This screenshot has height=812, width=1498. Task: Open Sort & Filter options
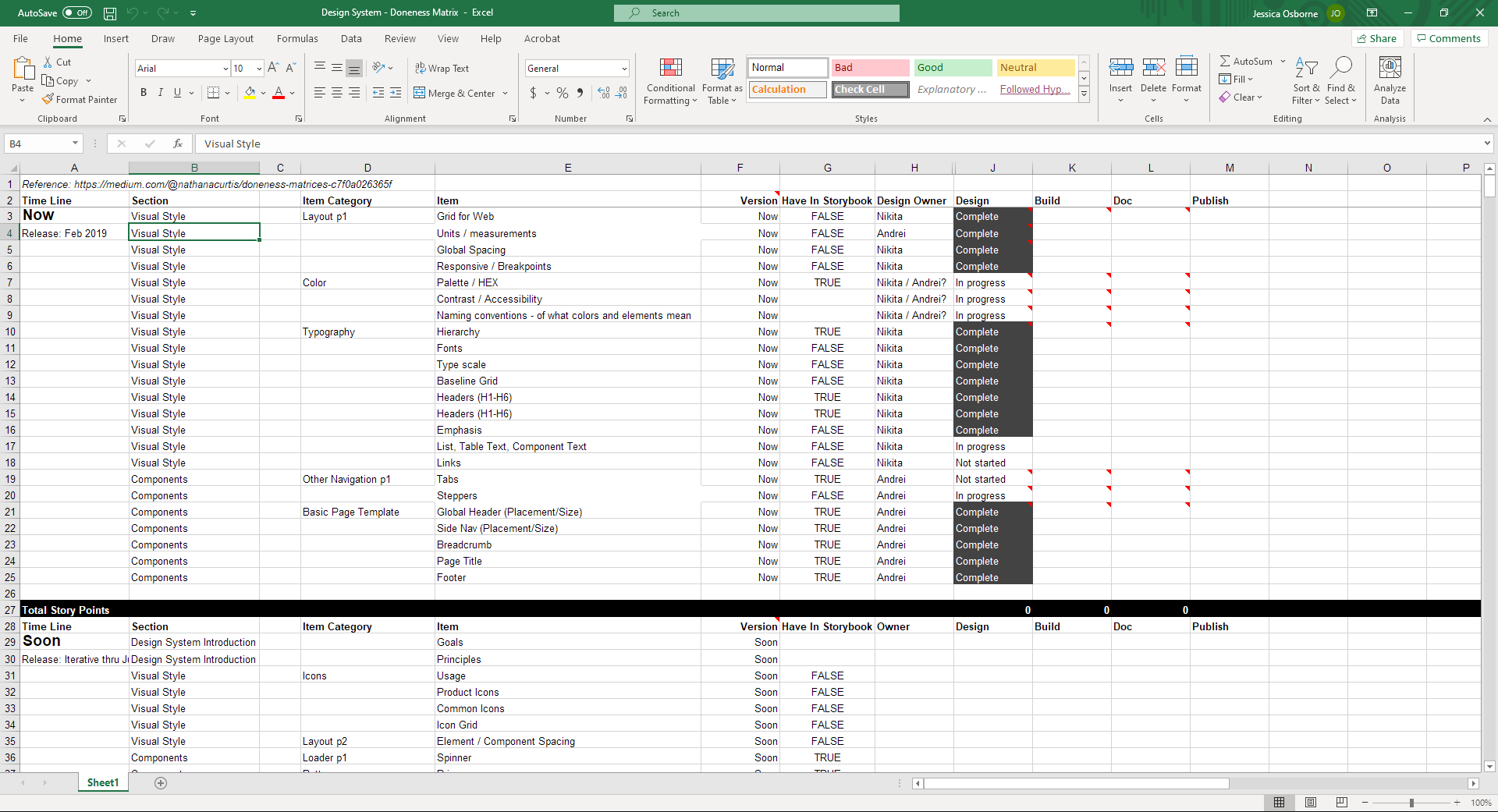pyautogui.click(x=1306, y=81)
